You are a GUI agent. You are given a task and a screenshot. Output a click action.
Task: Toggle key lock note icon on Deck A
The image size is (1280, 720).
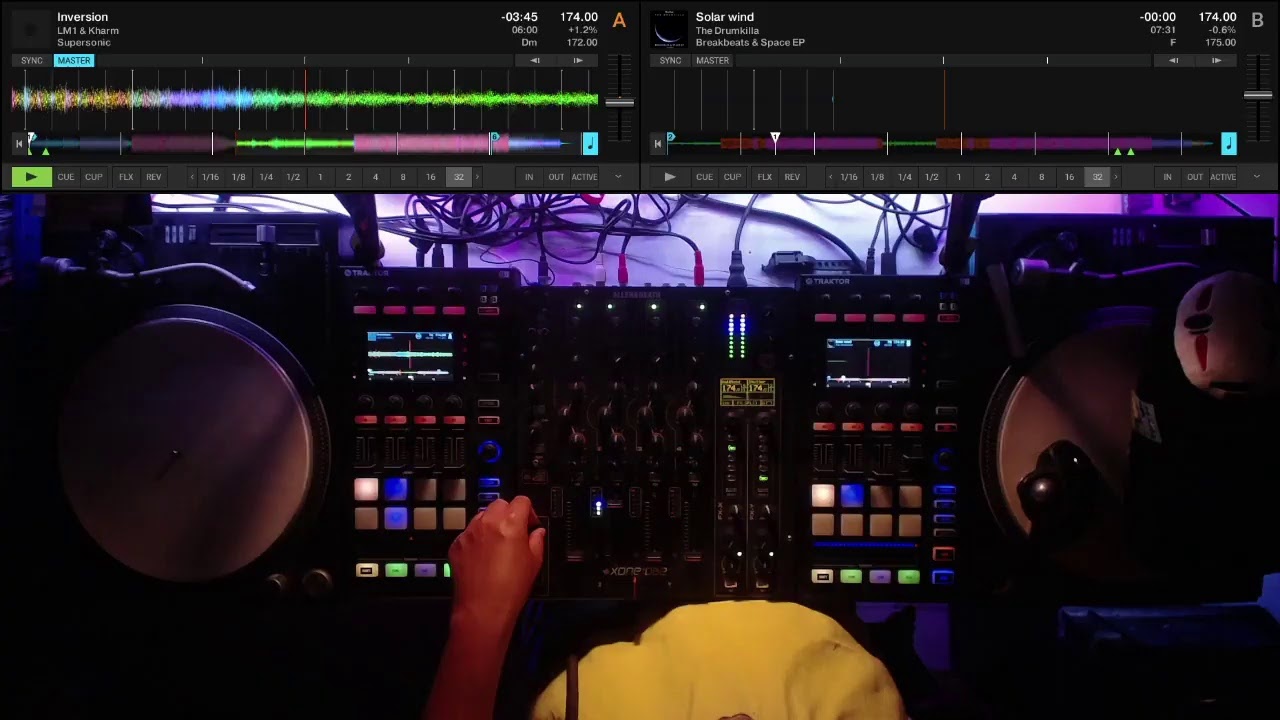click(590, 144)
